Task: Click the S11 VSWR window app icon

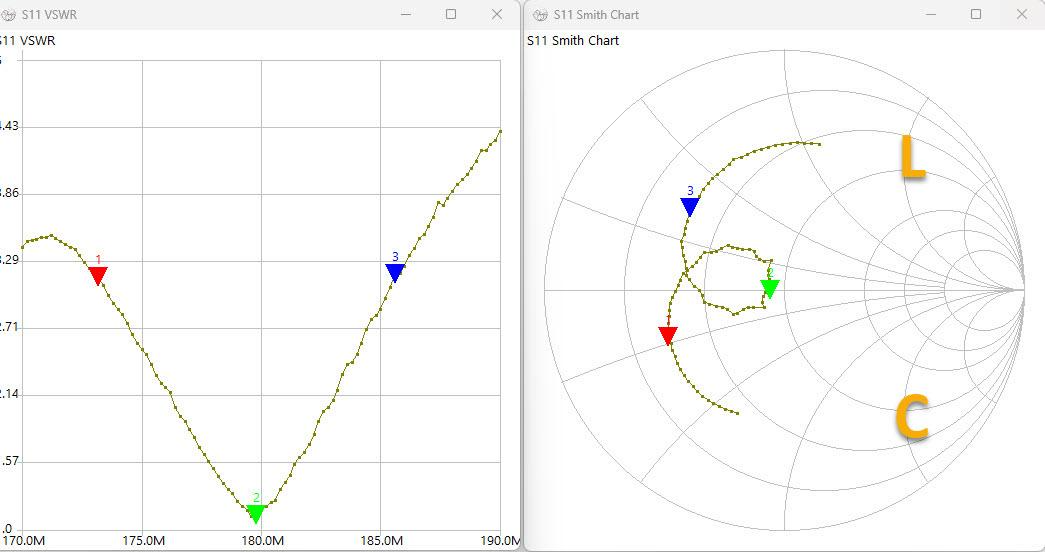Action: click(9, 15)
